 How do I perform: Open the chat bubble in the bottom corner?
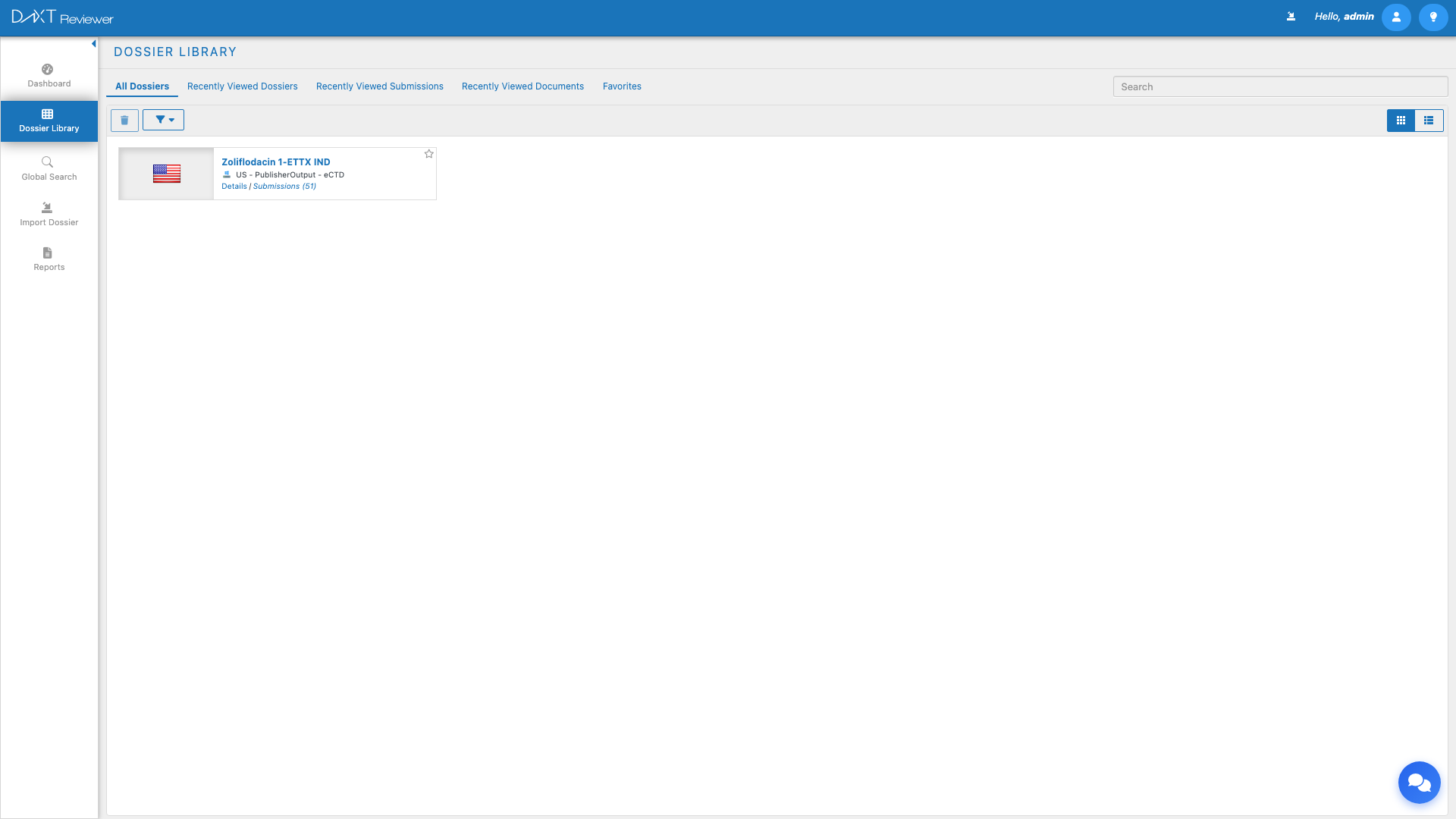click(x=1419, y=782)
